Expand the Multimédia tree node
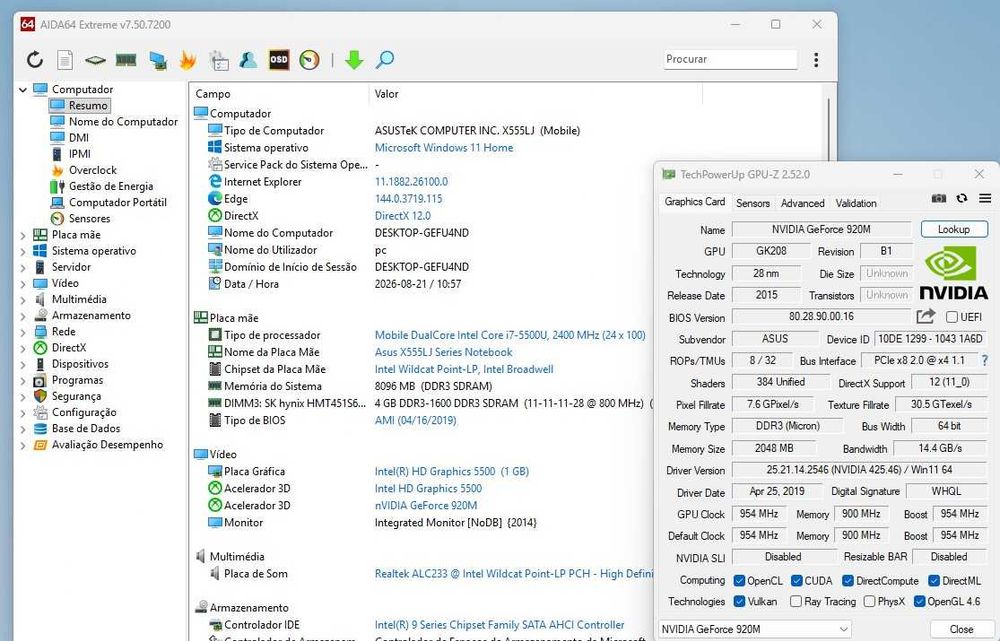 pos(23,300)
